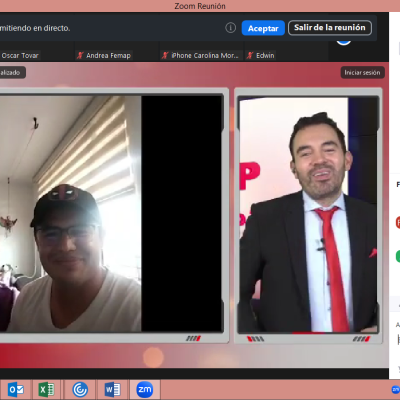Screen dimensions: 400x400
Task: Click Salir de la reunión button
Action: point(330,28)
